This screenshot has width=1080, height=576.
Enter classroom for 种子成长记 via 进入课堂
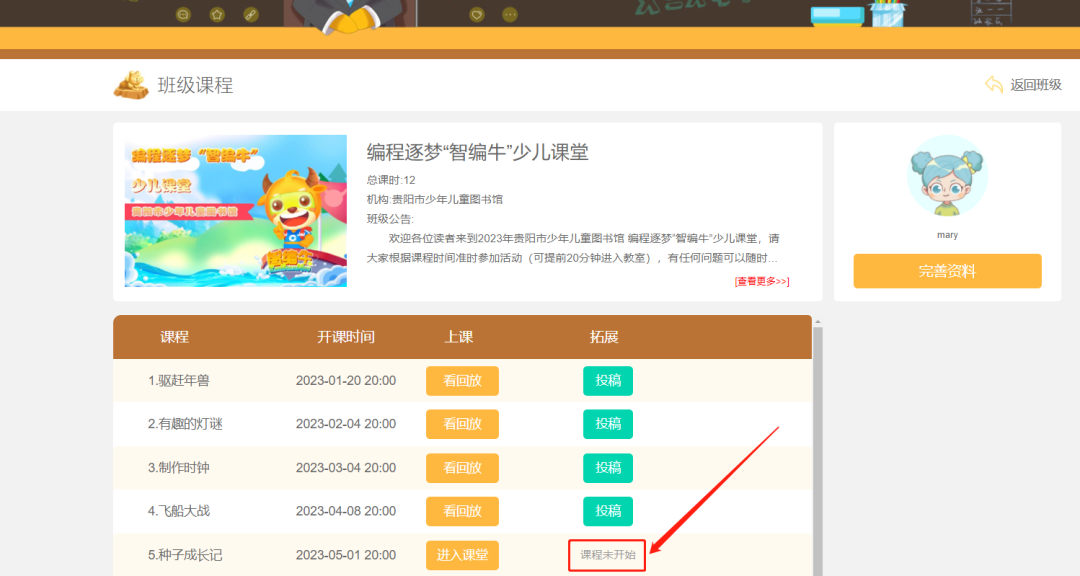(x=462, y=555)
